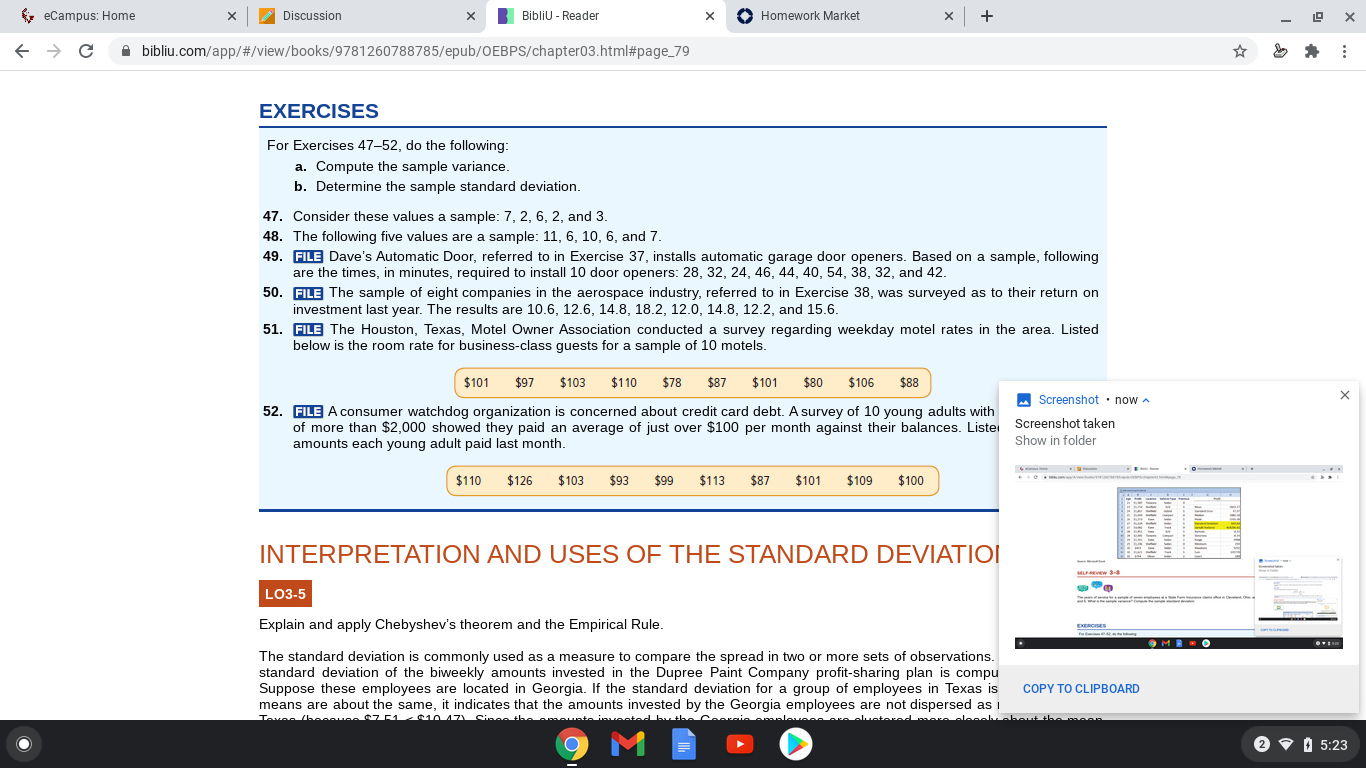Click 'Compute the sample variance' instruction
This screenshot has height=768, width=1366.
[x=412, y=167]
